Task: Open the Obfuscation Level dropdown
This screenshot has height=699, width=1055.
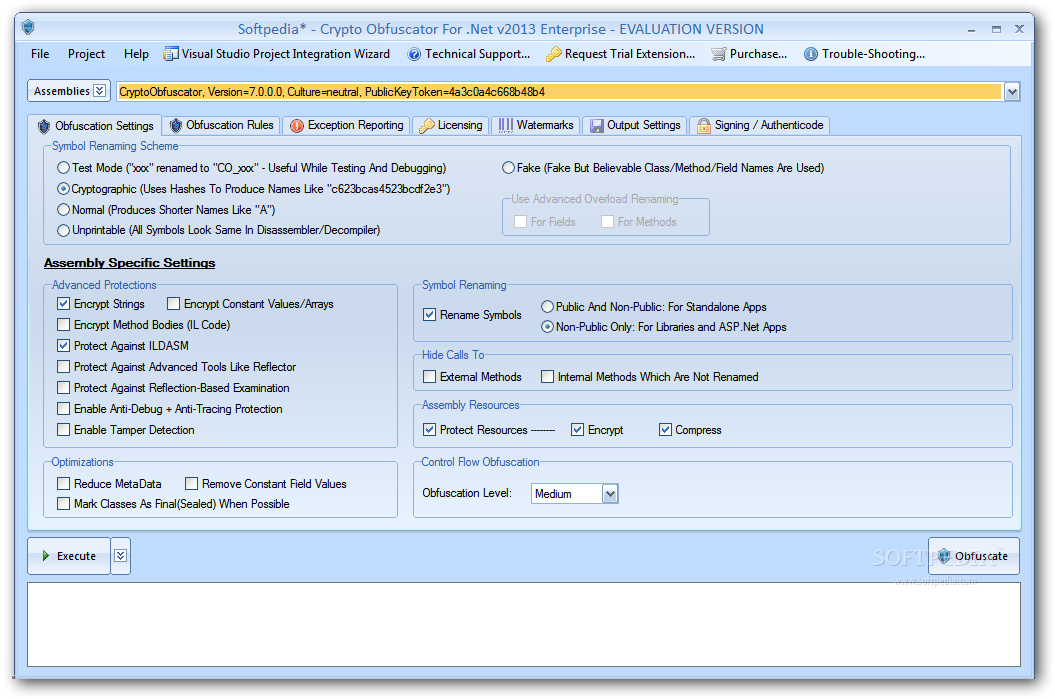Action: [610, 494]
